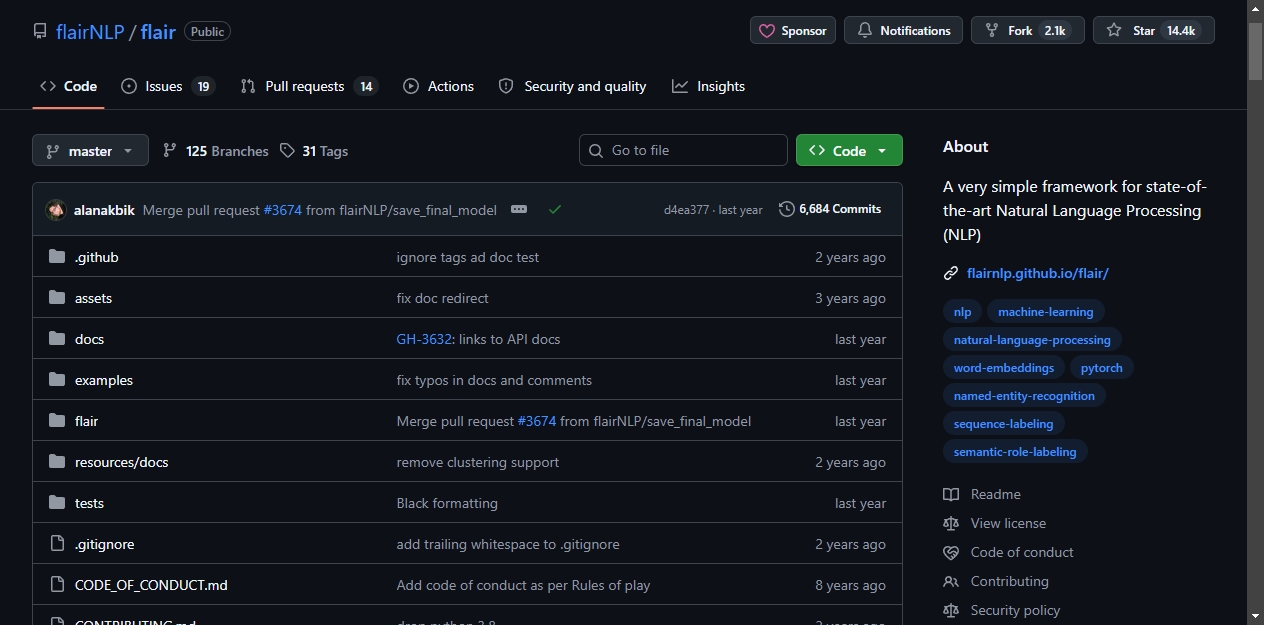
Task: Click the magnifier icon in Go to file
Action: click(x=596, y=150)
